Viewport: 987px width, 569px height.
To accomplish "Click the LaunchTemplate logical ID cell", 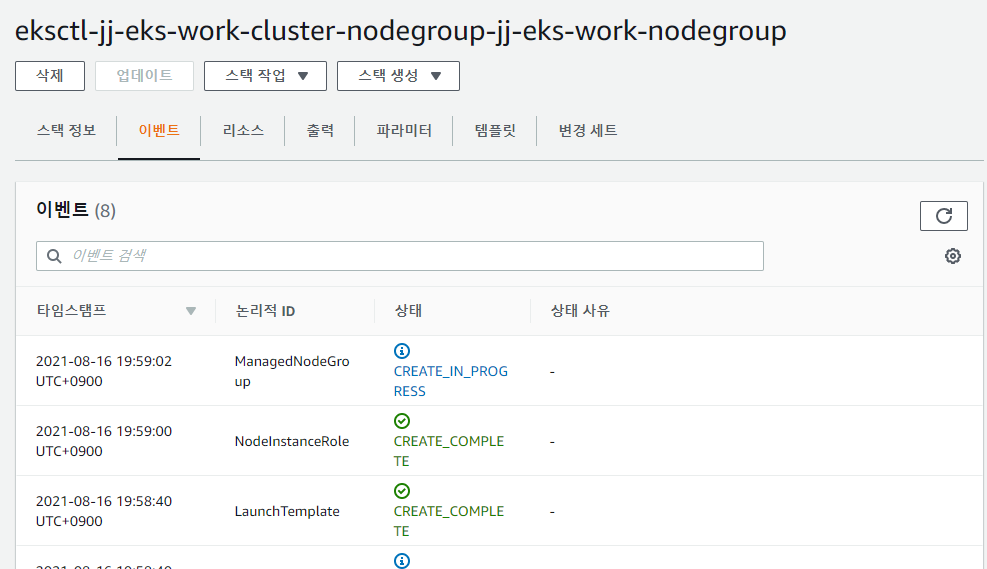I will [287, 511].
